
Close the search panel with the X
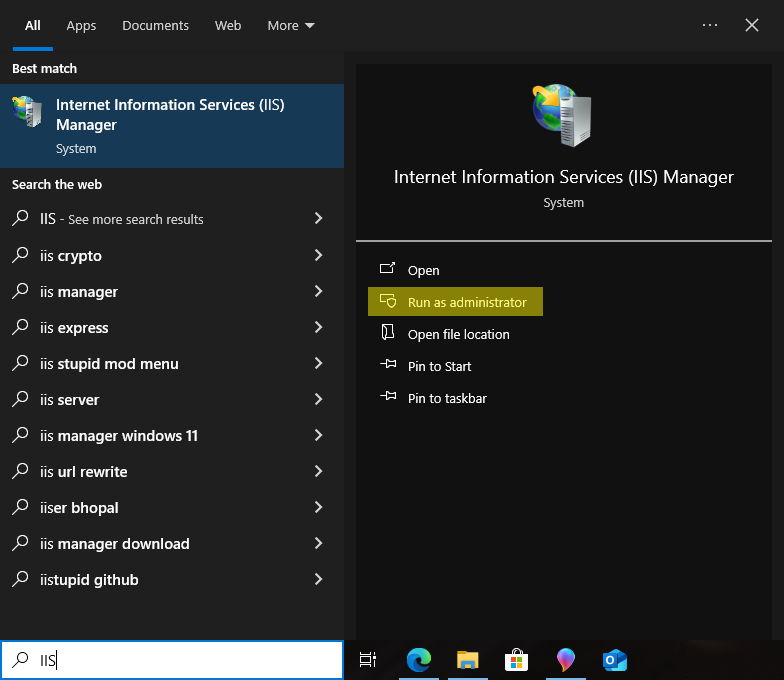click(x=752, y=25)
